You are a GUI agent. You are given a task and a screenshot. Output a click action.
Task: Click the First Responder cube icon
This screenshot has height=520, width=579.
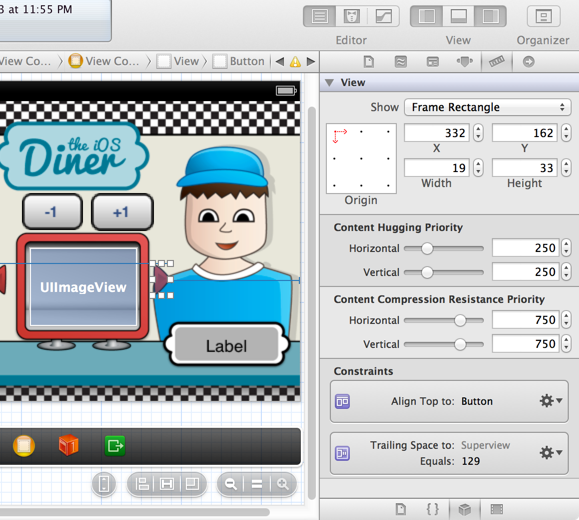click(69, 445)
